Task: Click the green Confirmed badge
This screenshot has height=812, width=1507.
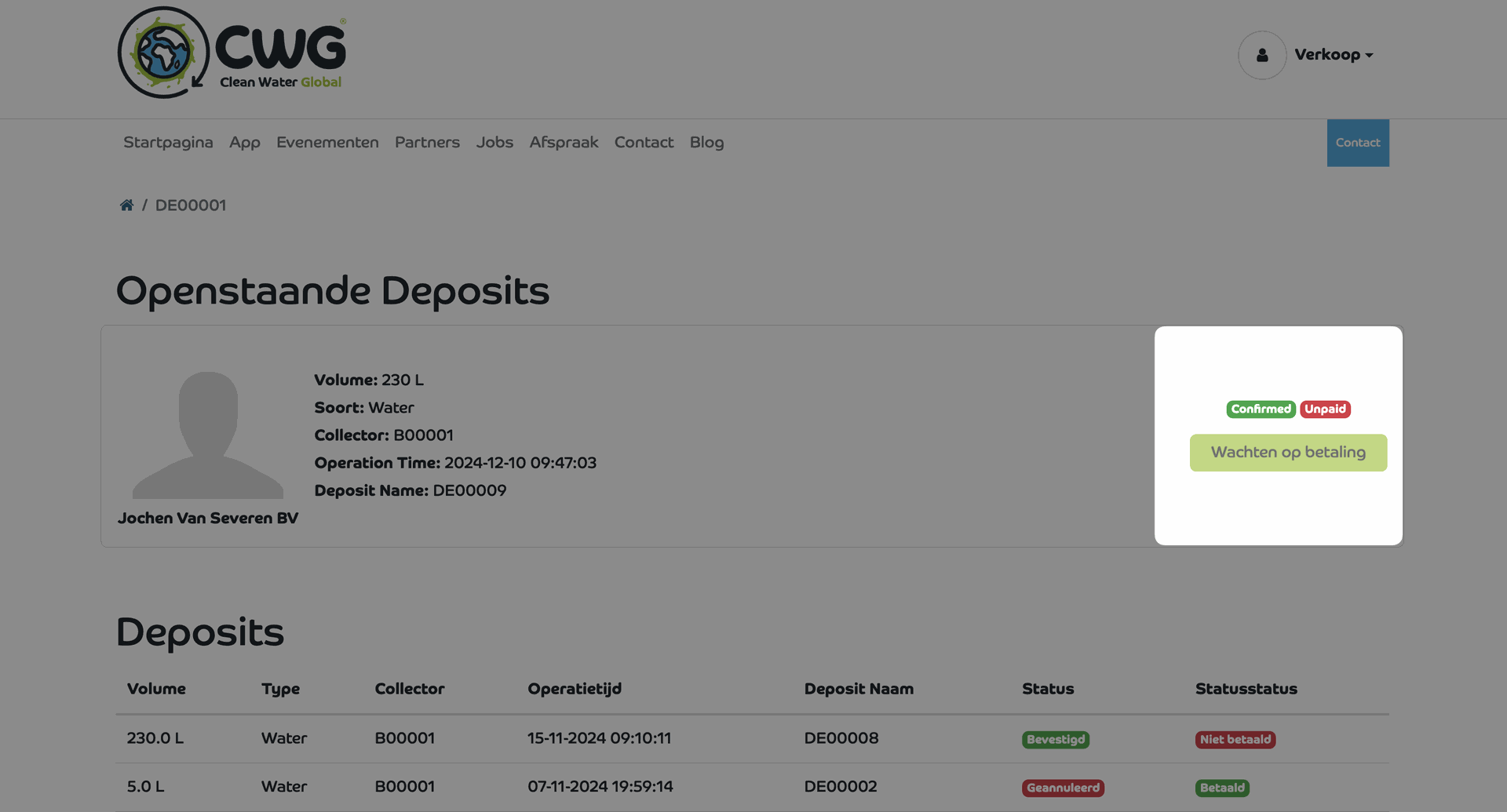Action: pyautogui.click(x=1261, y=410)
